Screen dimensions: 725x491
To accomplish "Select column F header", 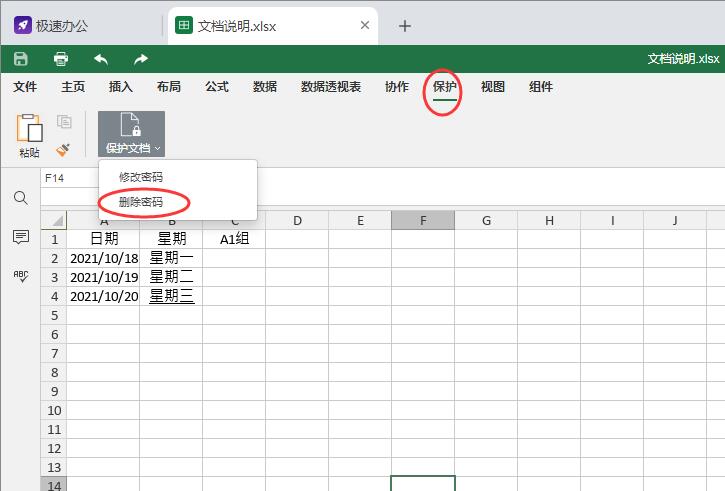I will click(x=423, y=221).
